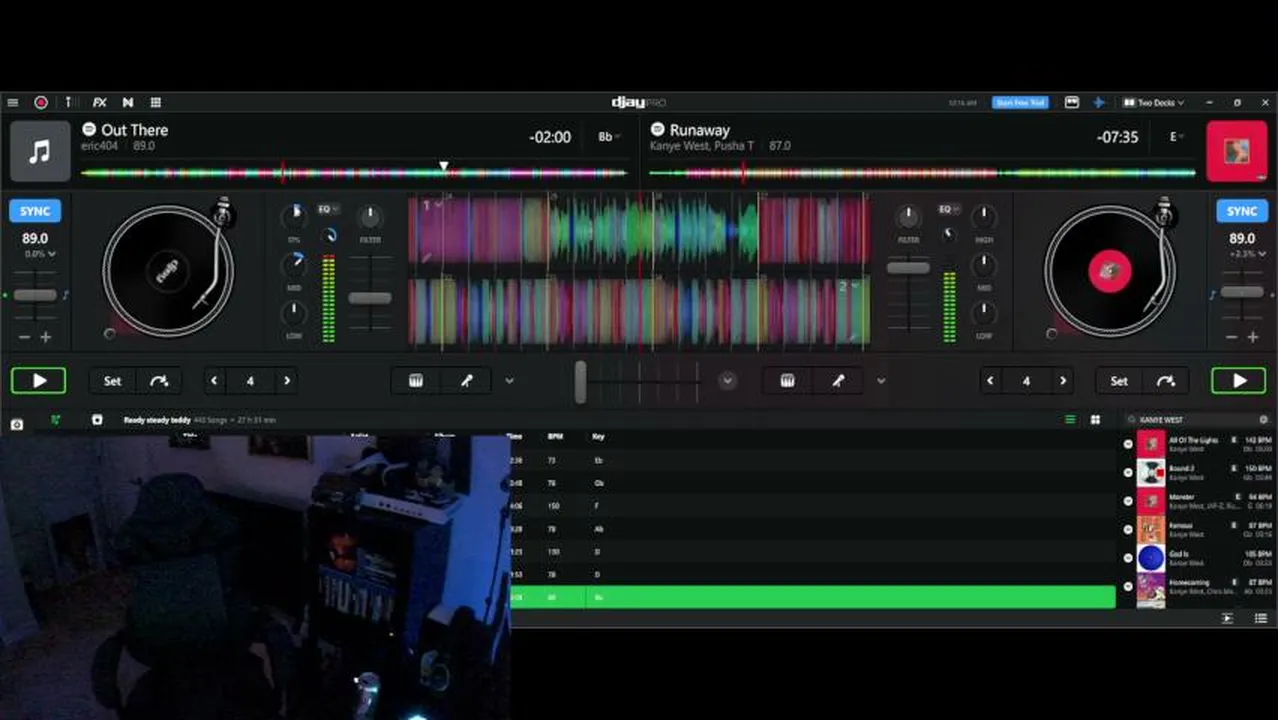The height and width of the screenshot is (720, 1278).
Task: Decrease left deck loop length
Action: pos(214,381)
